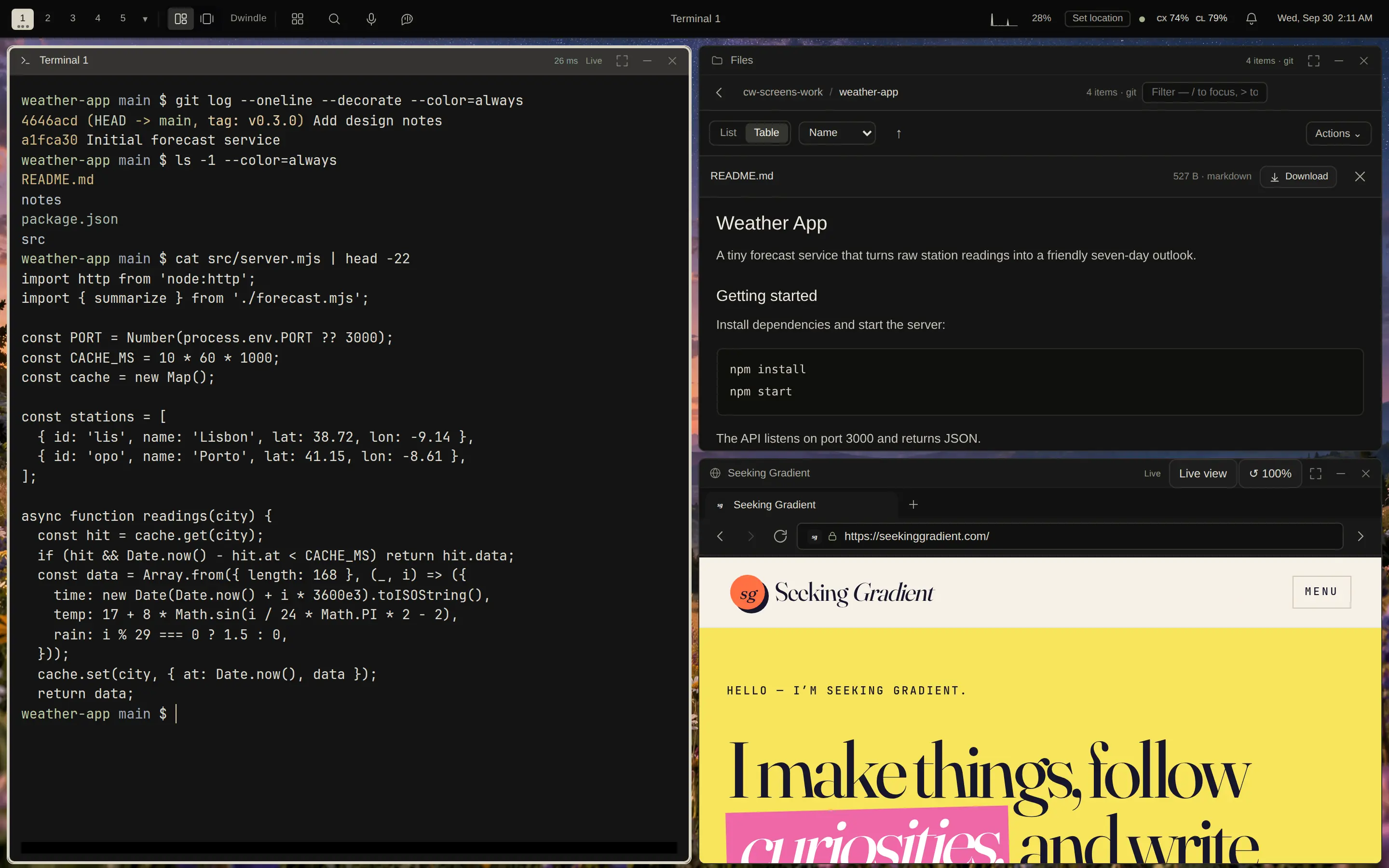
Task: Click the Files window folder icon
Action: [x=717, y=60]
